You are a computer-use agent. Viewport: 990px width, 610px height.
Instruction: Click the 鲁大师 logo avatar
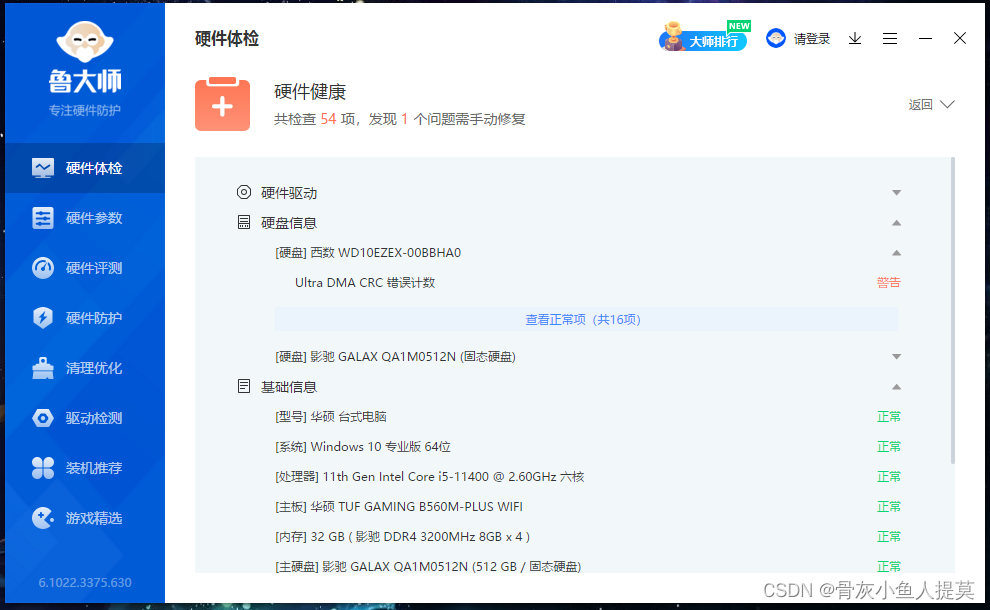pos(85,42)
